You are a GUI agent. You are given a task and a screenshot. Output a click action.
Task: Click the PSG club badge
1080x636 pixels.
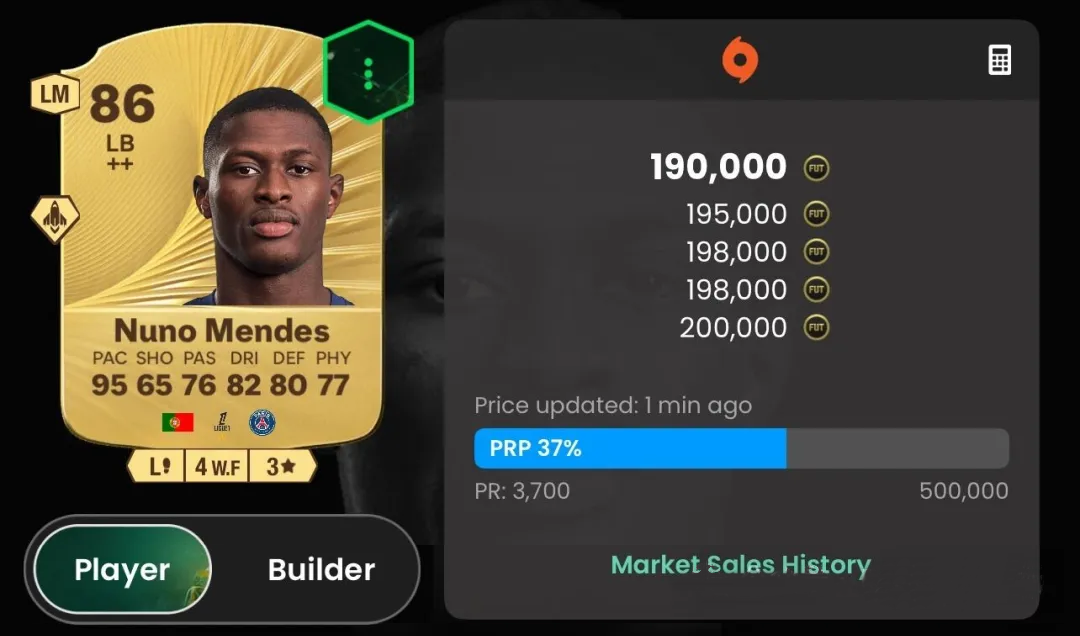coord(262,422)
